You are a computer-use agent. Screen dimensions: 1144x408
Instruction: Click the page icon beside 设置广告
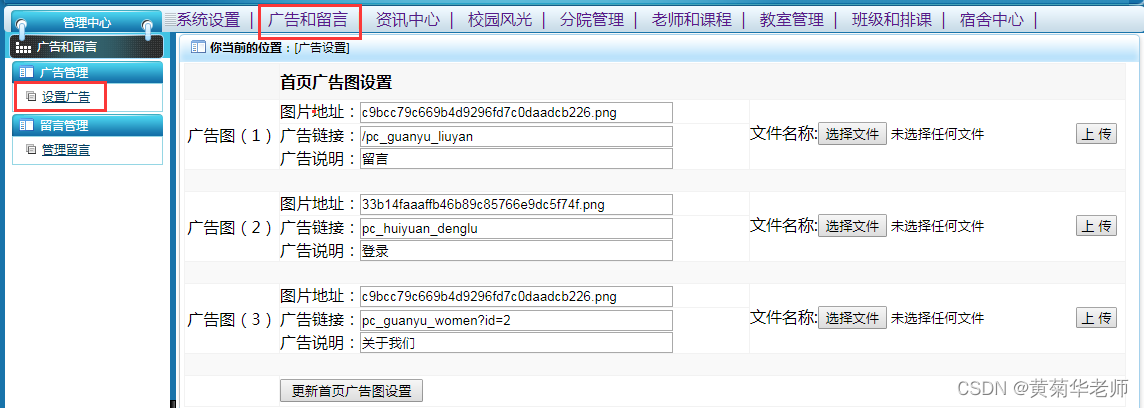click(31, 96)
